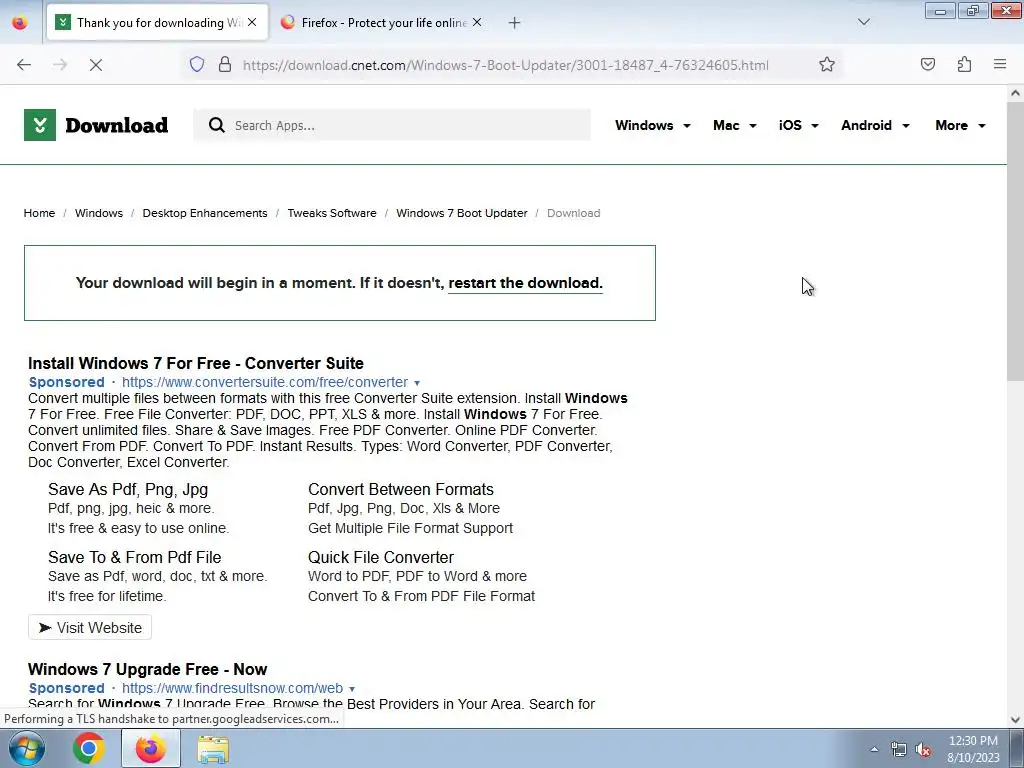
Task: Open 'Save To & From Pdf File' link
Action: (x=135, y=557)
